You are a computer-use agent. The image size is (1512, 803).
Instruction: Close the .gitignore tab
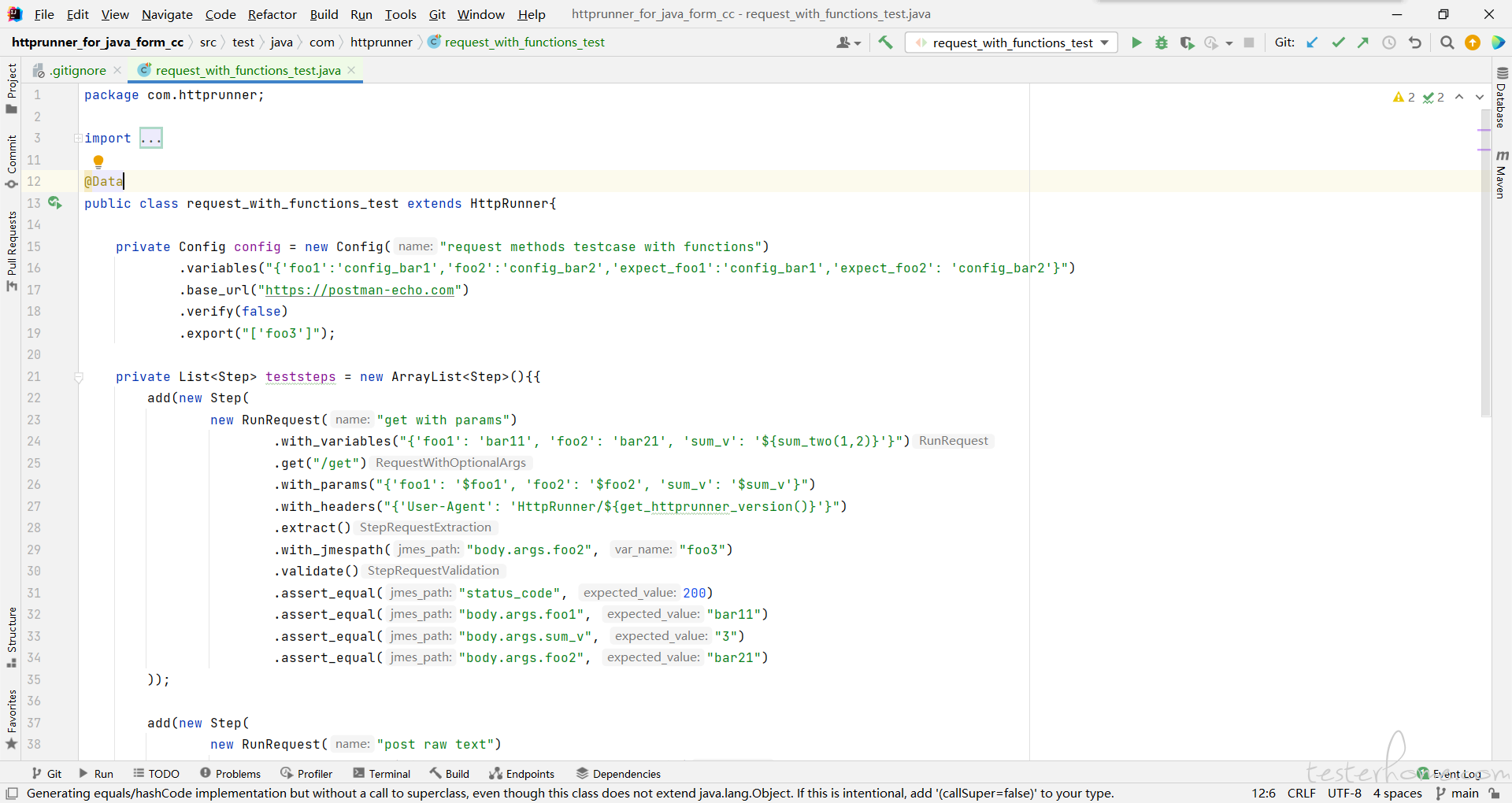[117, 70]
